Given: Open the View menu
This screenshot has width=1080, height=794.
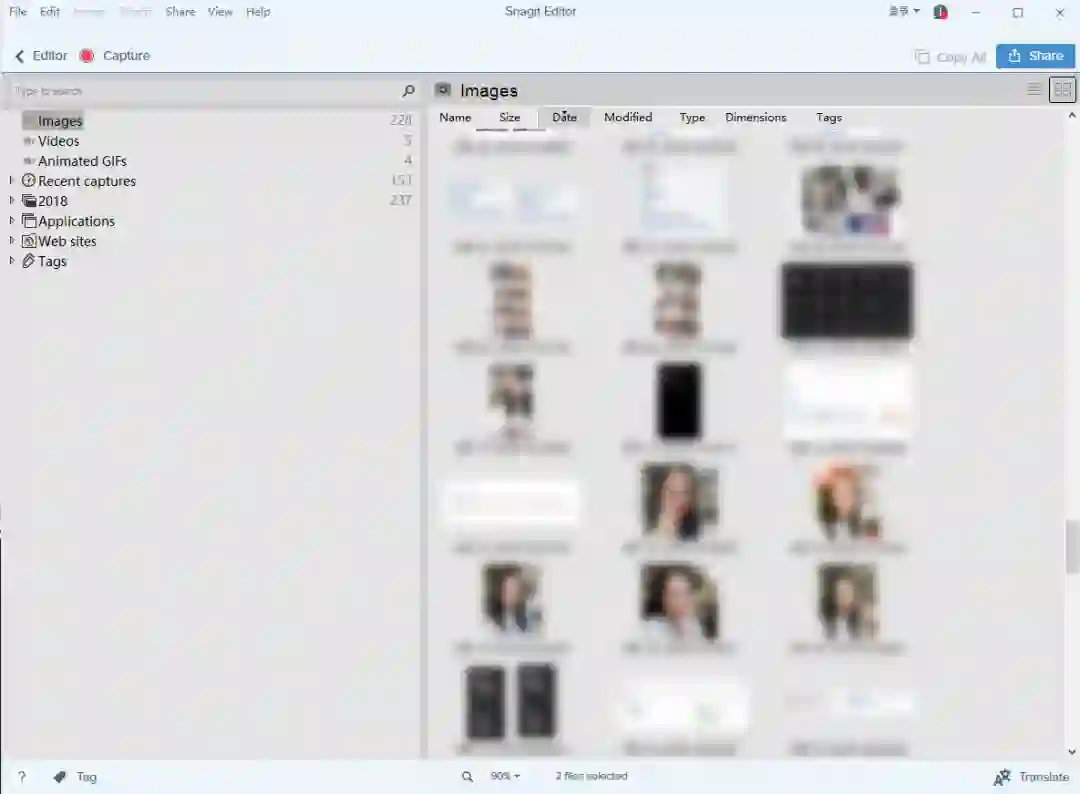Looking at the screenshot, I should (x=220, y=12).
